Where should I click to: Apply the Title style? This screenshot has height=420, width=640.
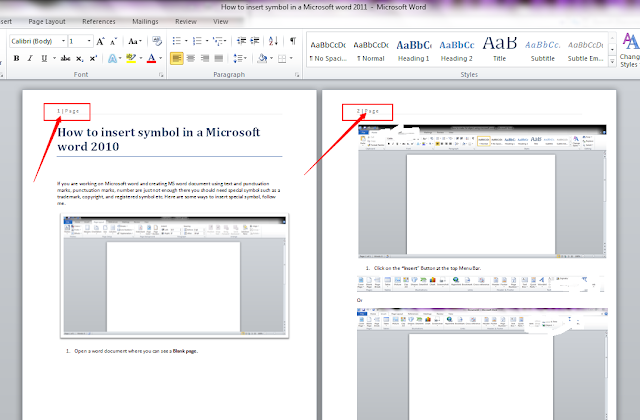click(x=500, y=50)
